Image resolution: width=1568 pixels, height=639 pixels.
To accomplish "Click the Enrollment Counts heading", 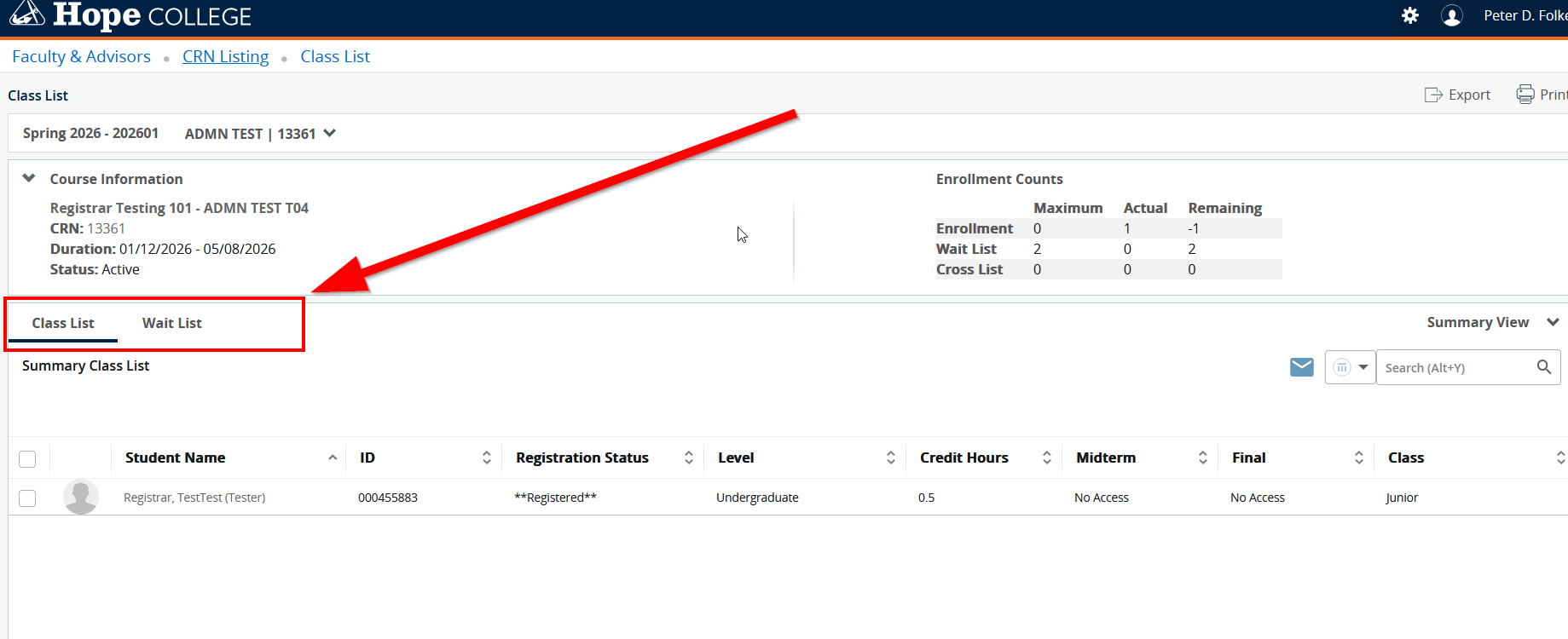I will pyautogui.click(x=999, y=179).
